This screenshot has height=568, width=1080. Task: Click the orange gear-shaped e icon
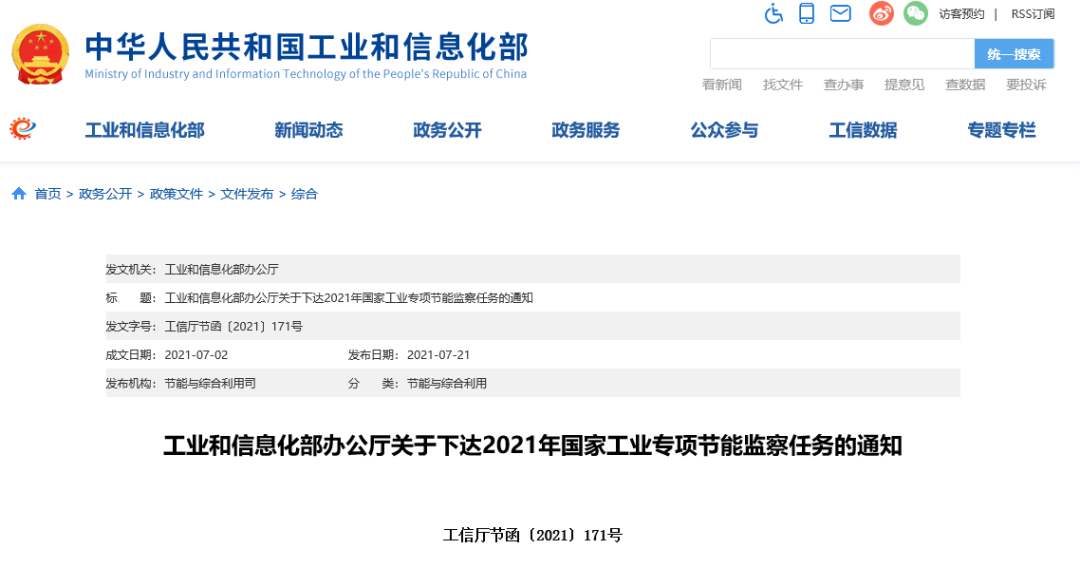23,128
